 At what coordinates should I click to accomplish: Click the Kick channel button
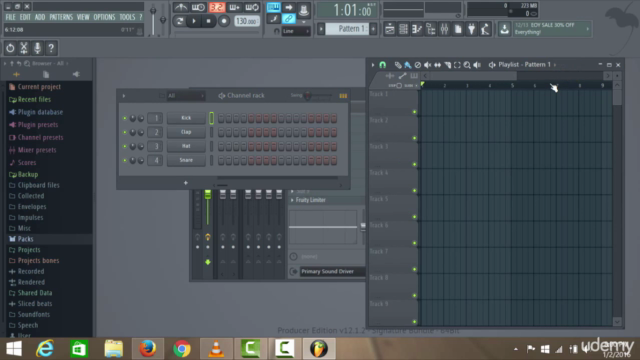click(186, 118)
